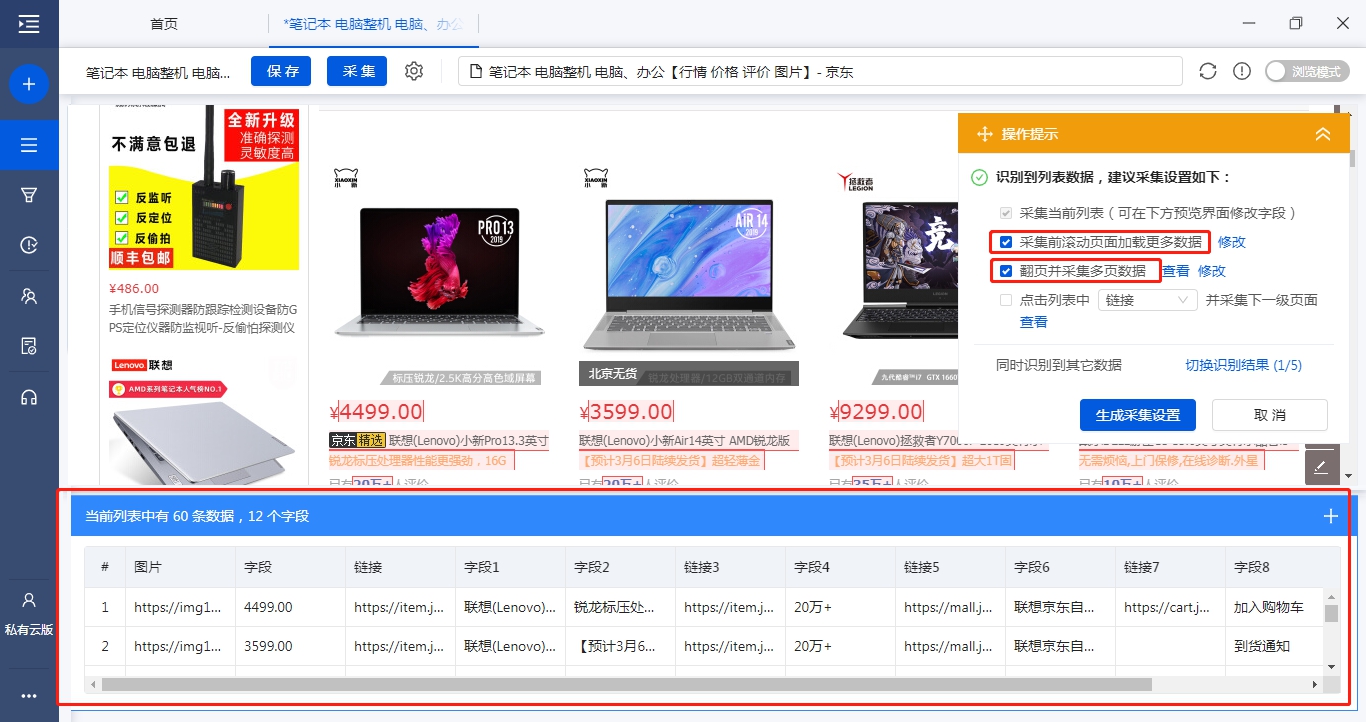
Task: Click 查看 link beside pagination option
Action: 1176,271
